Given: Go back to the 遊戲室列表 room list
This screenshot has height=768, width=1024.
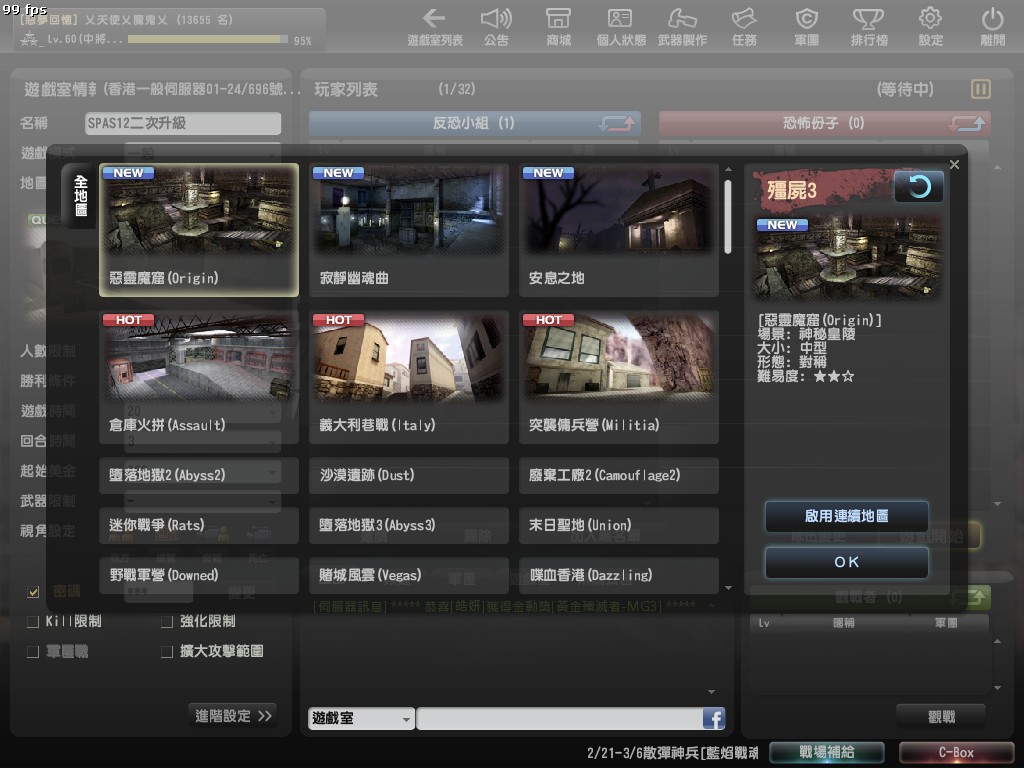Looking at the screenshot, I should (435, 27).
